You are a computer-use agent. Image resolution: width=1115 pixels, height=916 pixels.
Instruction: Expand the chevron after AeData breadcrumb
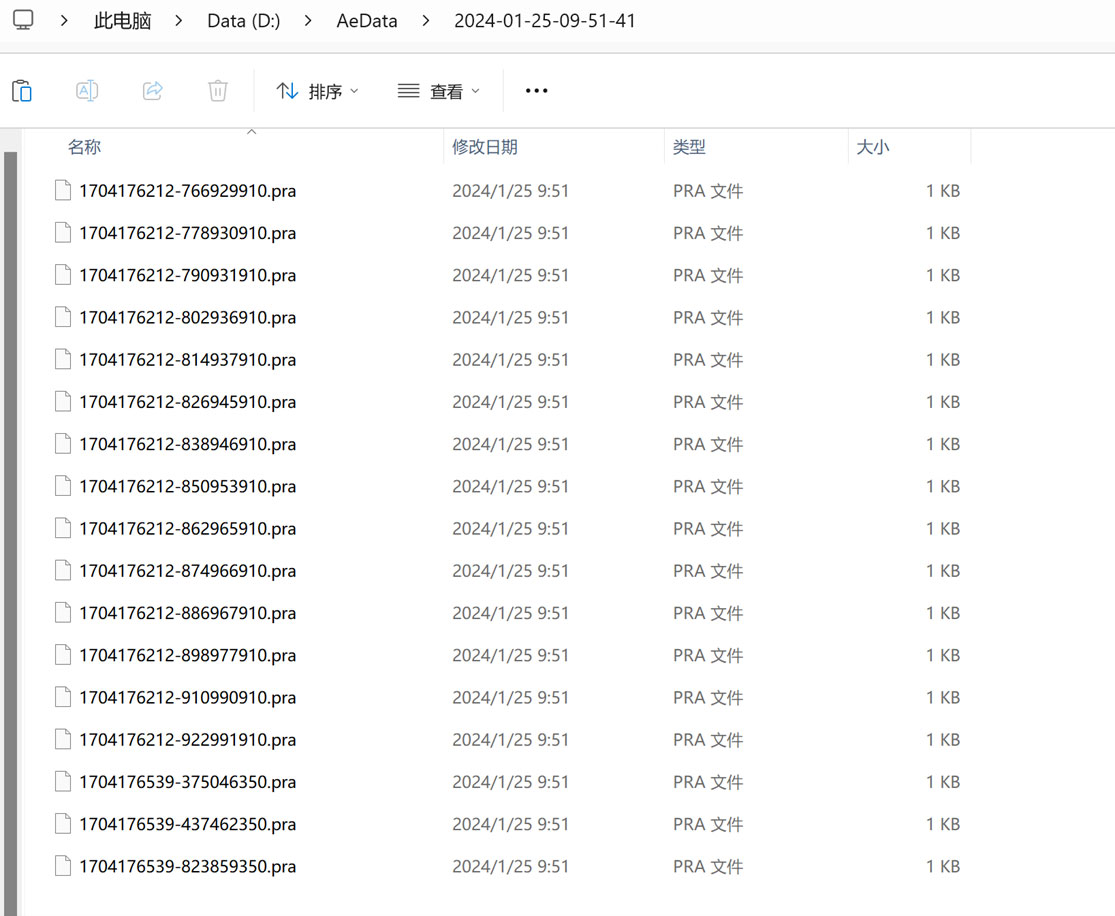tap(425, 21)
